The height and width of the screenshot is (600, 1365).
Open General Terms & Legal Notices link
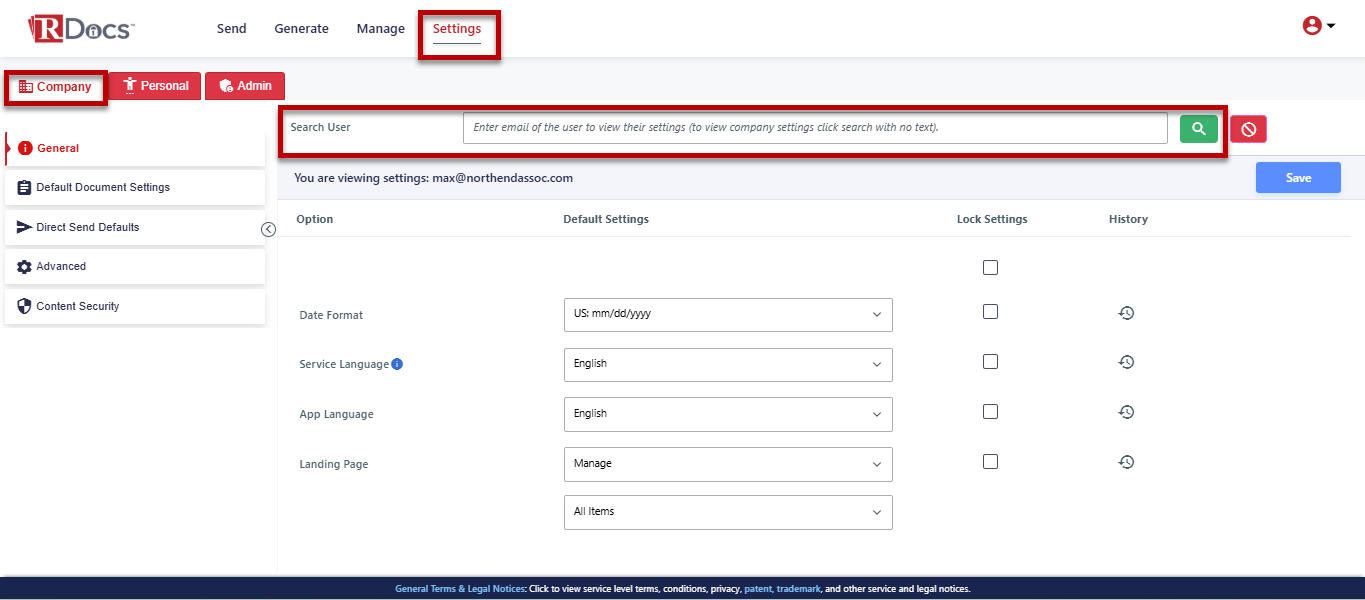click(x=459, y=589)
